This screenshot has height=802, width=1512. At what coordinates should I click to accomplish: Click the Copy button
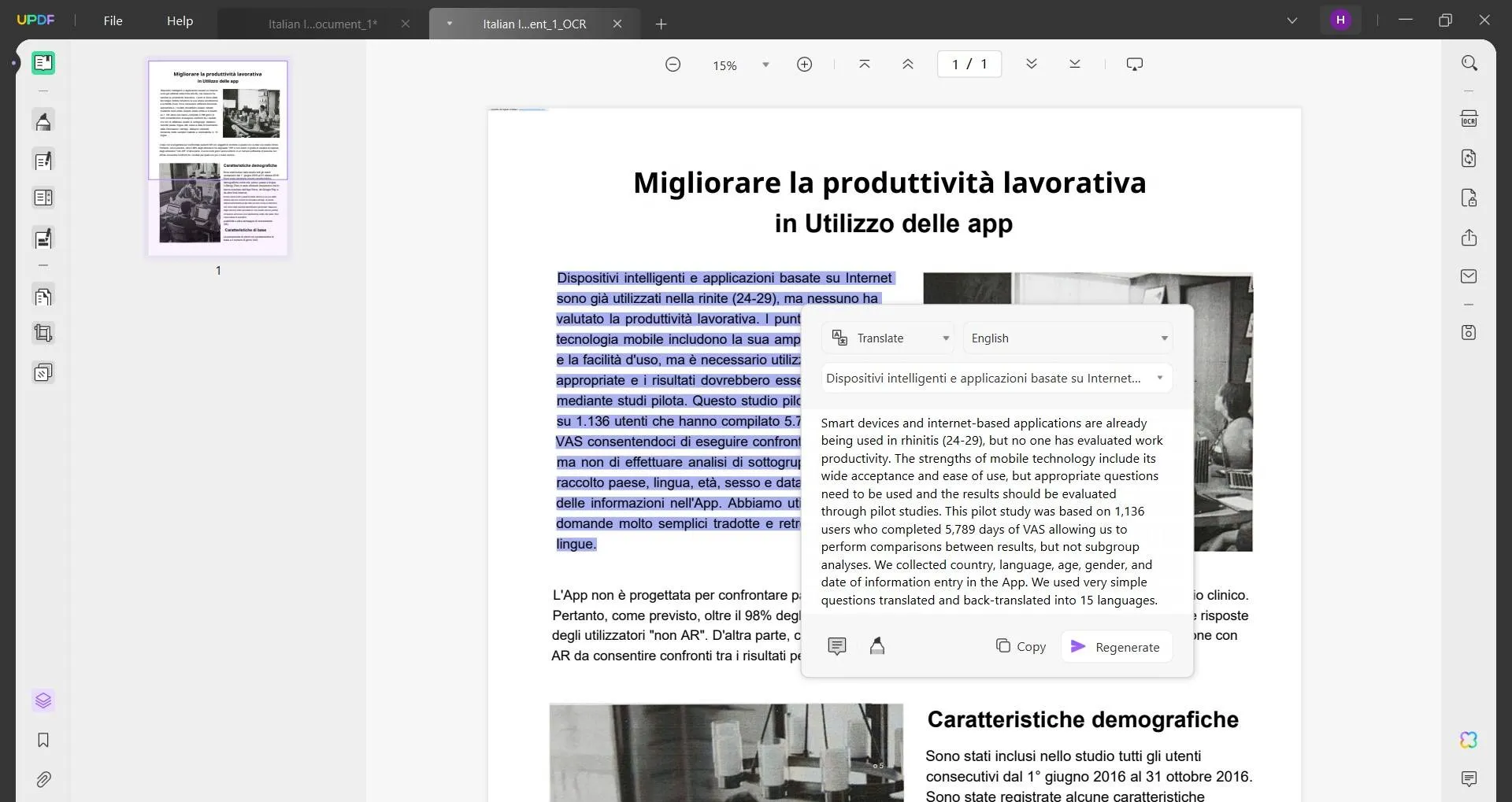click(1021, 646)
